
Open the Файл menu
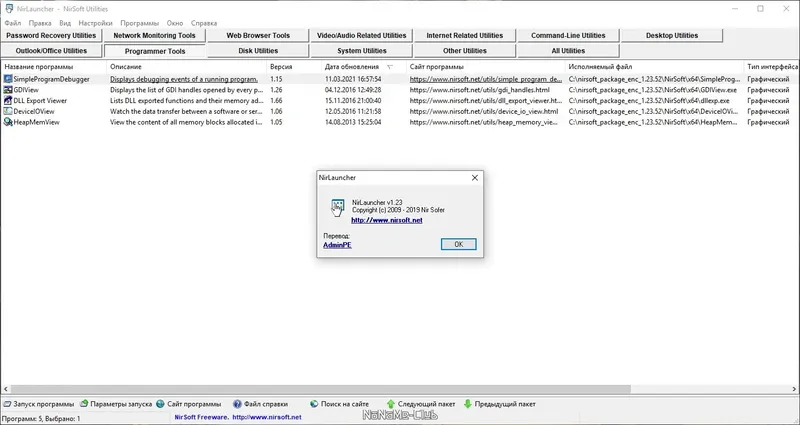[13, 23]
